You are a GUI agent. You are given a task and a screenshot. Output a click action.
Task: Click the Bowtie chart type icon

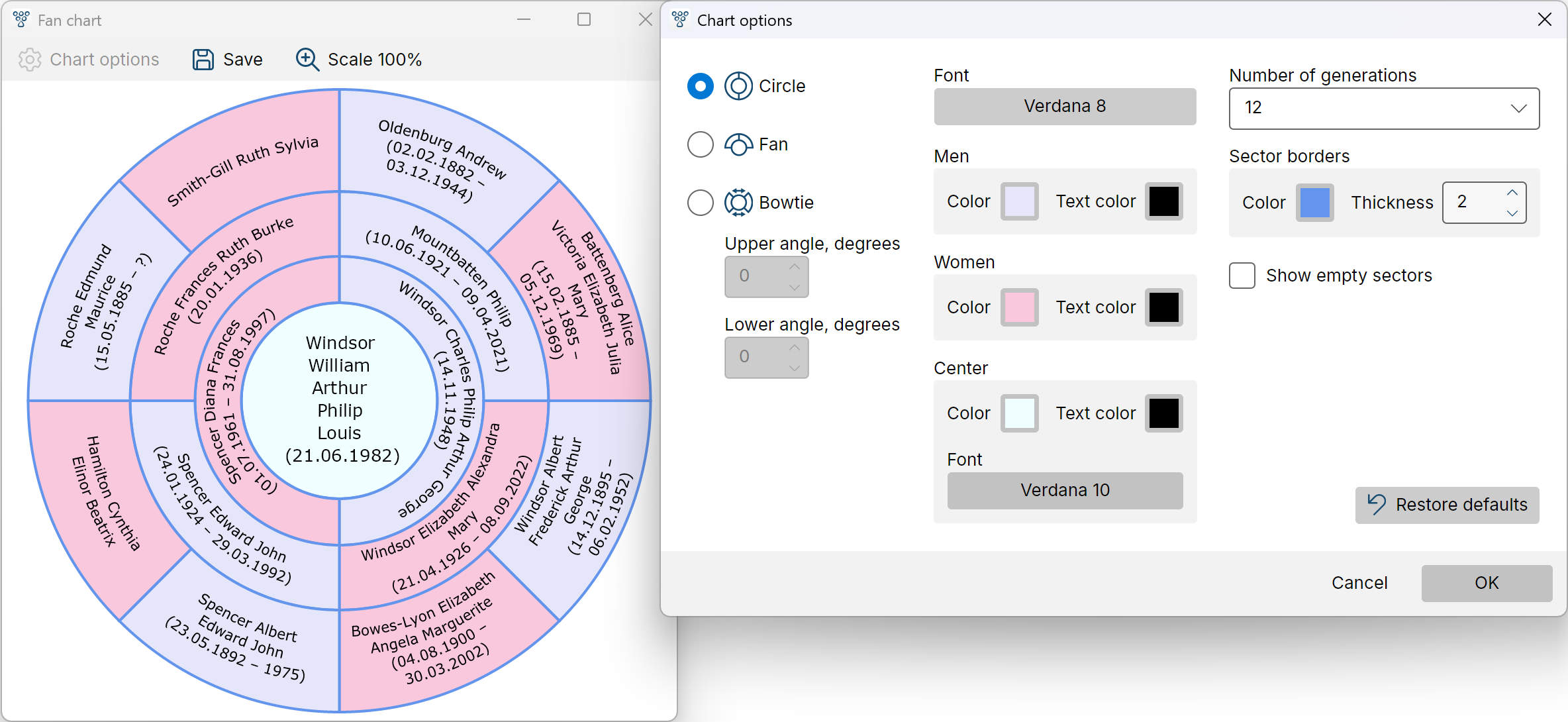click(738, 203)
